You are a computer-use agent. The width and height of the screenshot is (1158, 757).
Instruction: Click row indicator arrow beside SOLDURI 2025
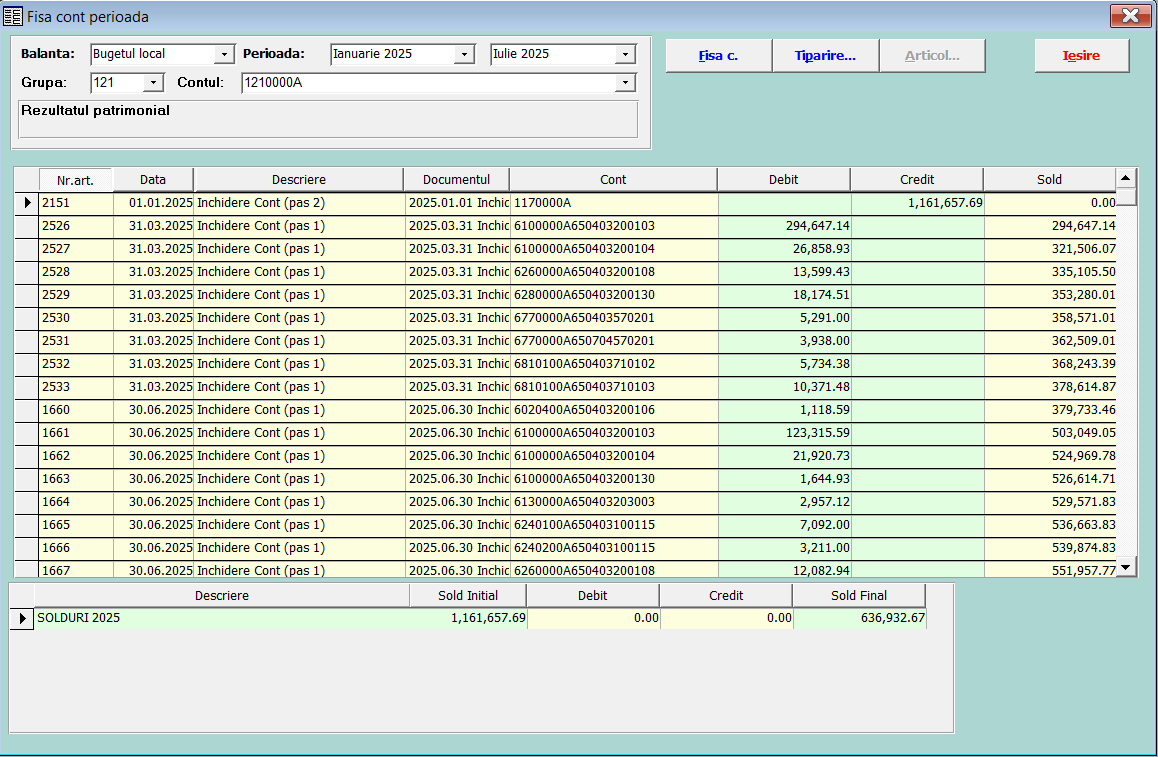coord(22,619)
